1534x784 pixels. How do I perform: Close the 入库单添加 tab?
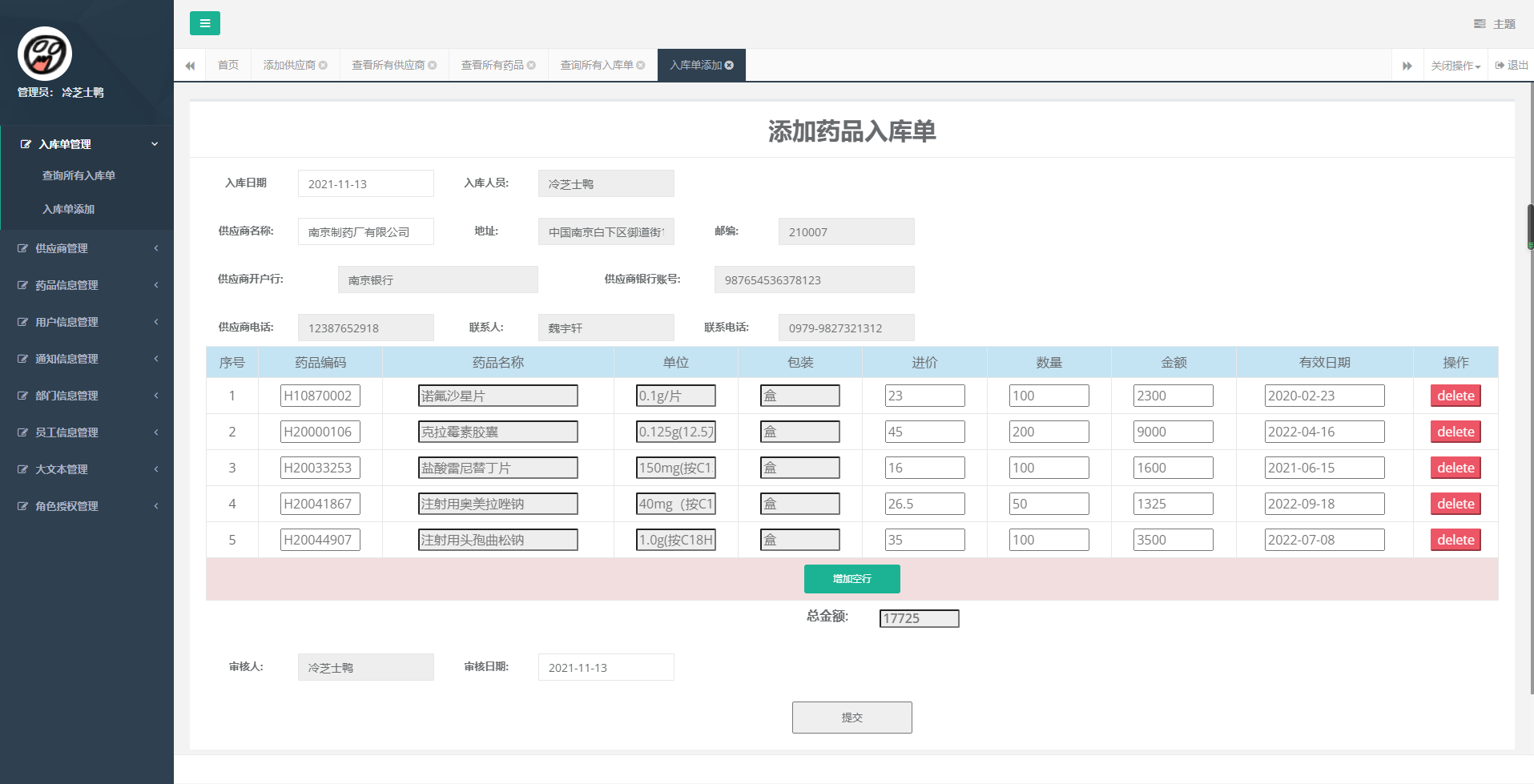coord(729,66)
